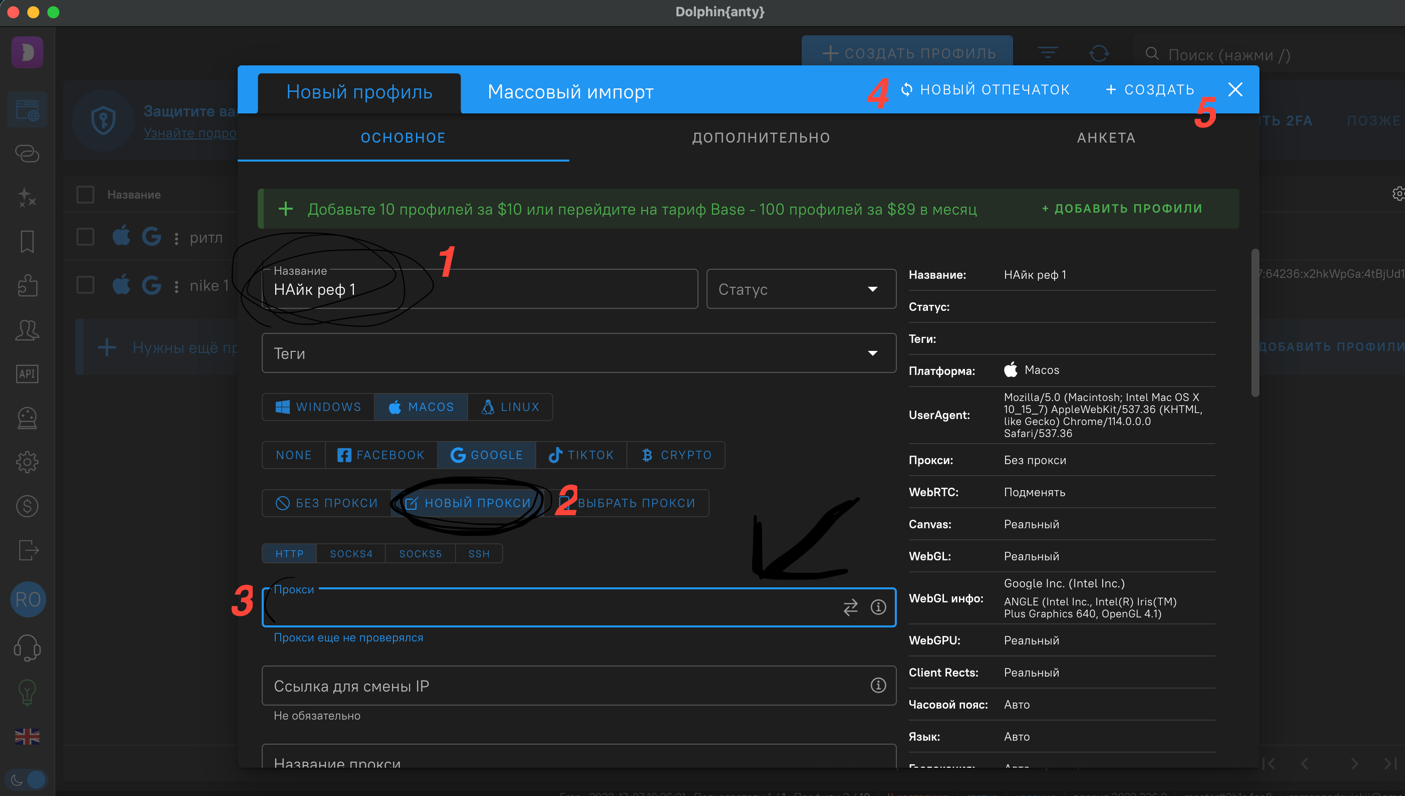The image size is (1405, 796).
Task: Choose the None profile type
Action: pyautogui.click(x=294, y=455)
